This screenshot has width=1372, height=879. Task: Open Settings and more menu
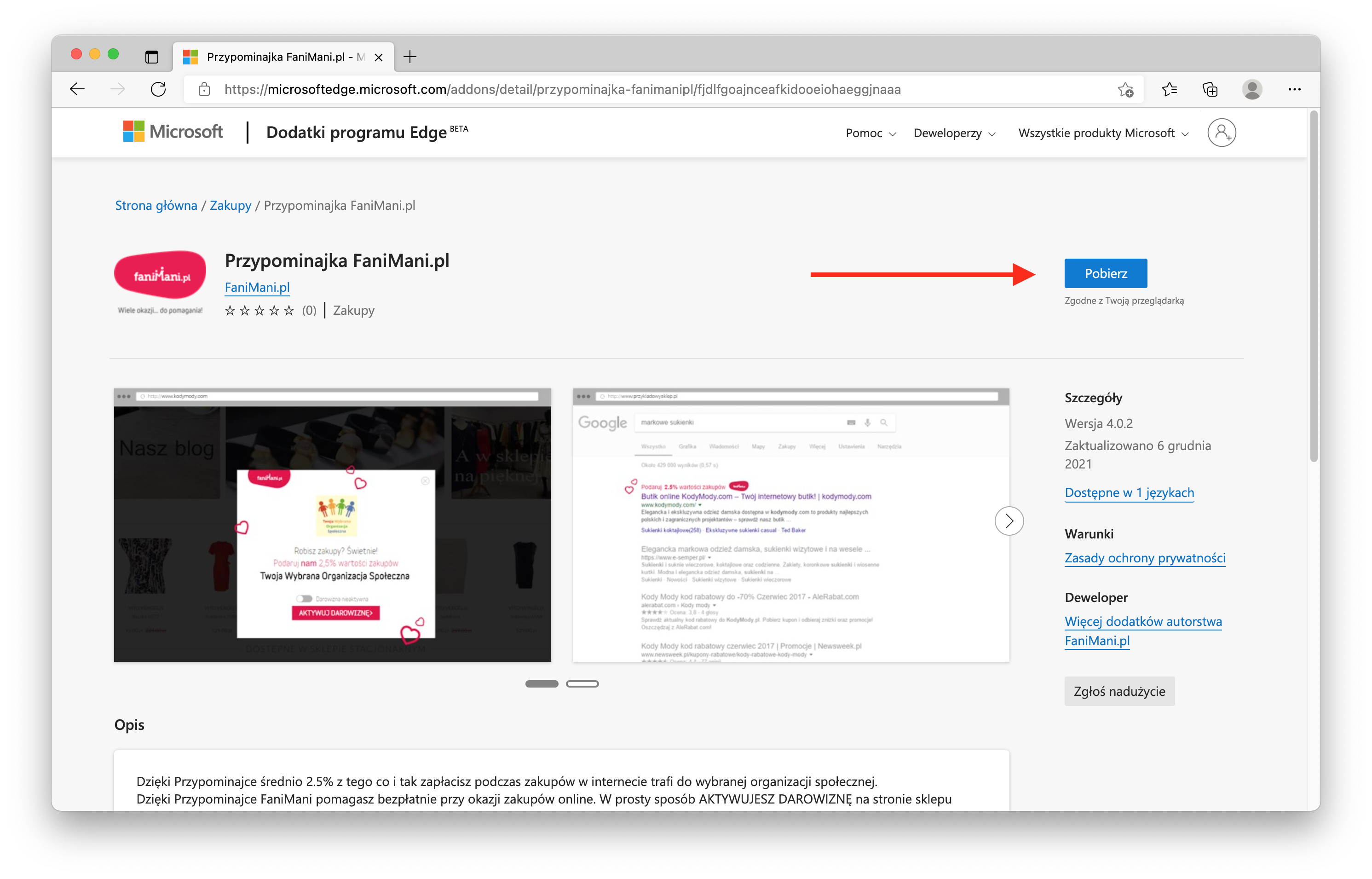coord(1294,89)
